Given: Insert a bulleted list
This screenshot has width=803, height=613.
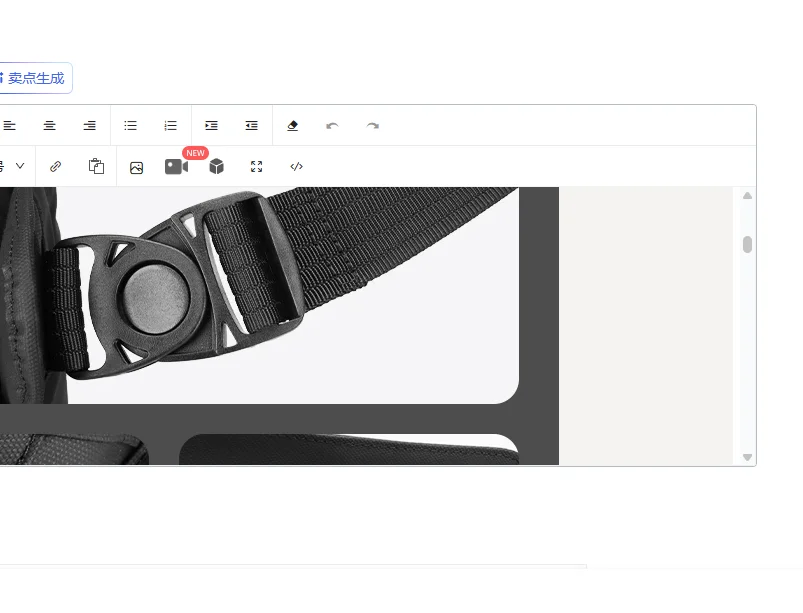Looking at the screenshot, I should click(x=130, y=125).
